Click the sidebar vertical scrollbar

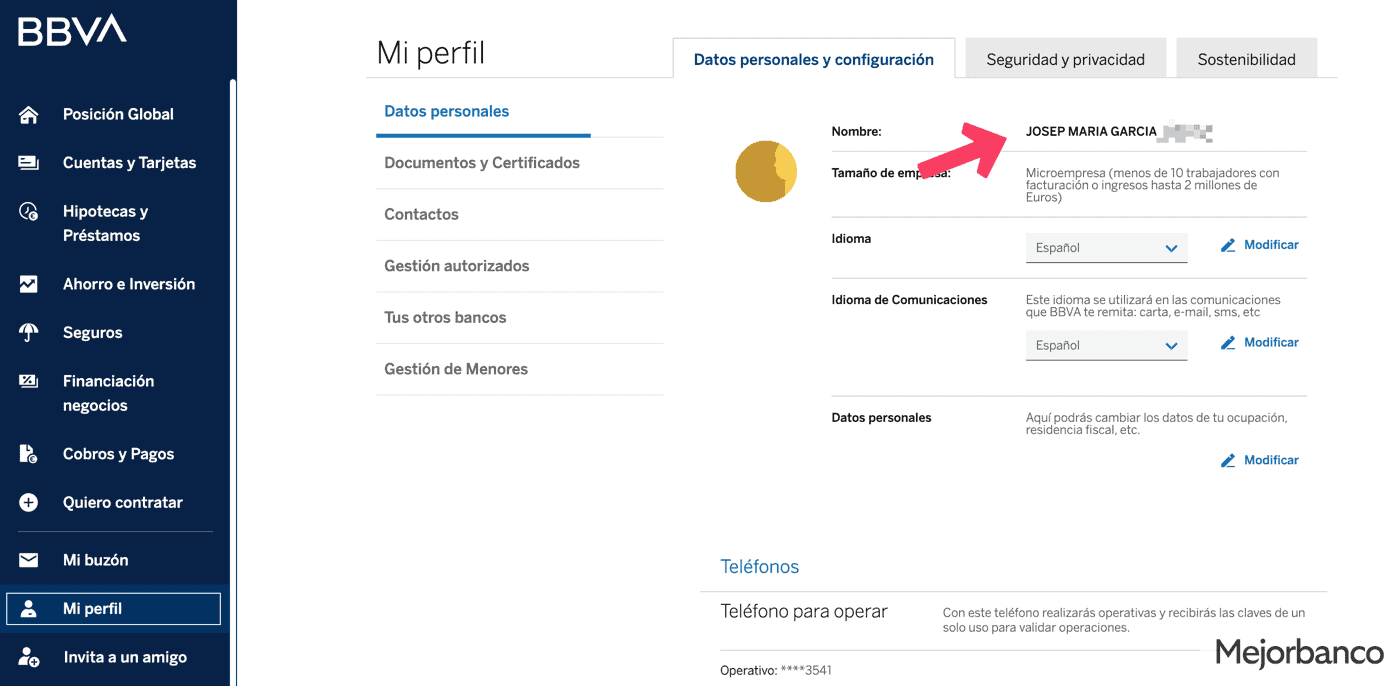pyautogui.click(x=233, y=380)
